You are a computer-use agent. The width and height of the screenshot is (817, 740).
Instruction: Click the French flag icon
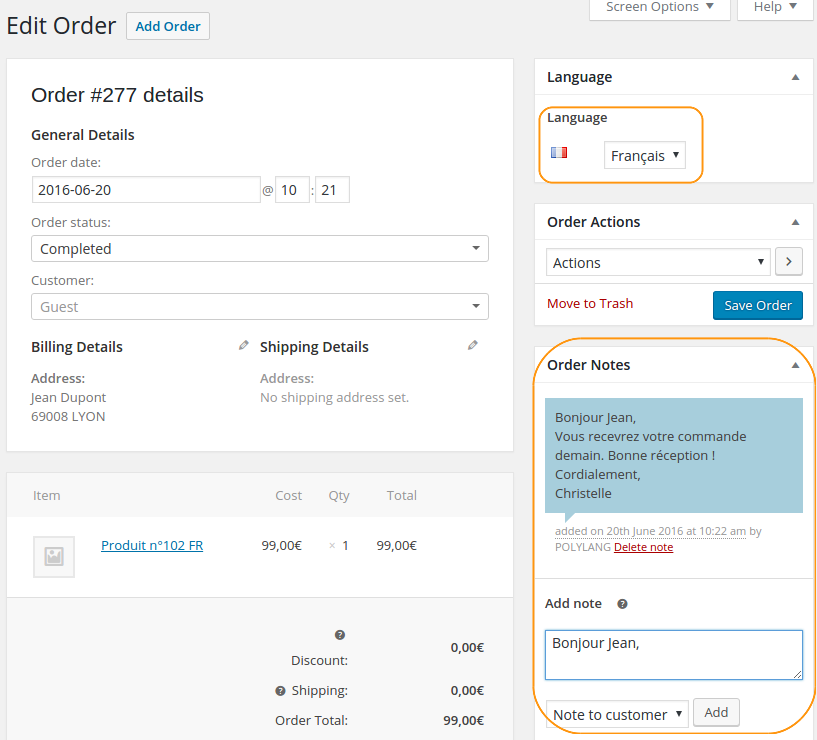click(x=559, y=153)
